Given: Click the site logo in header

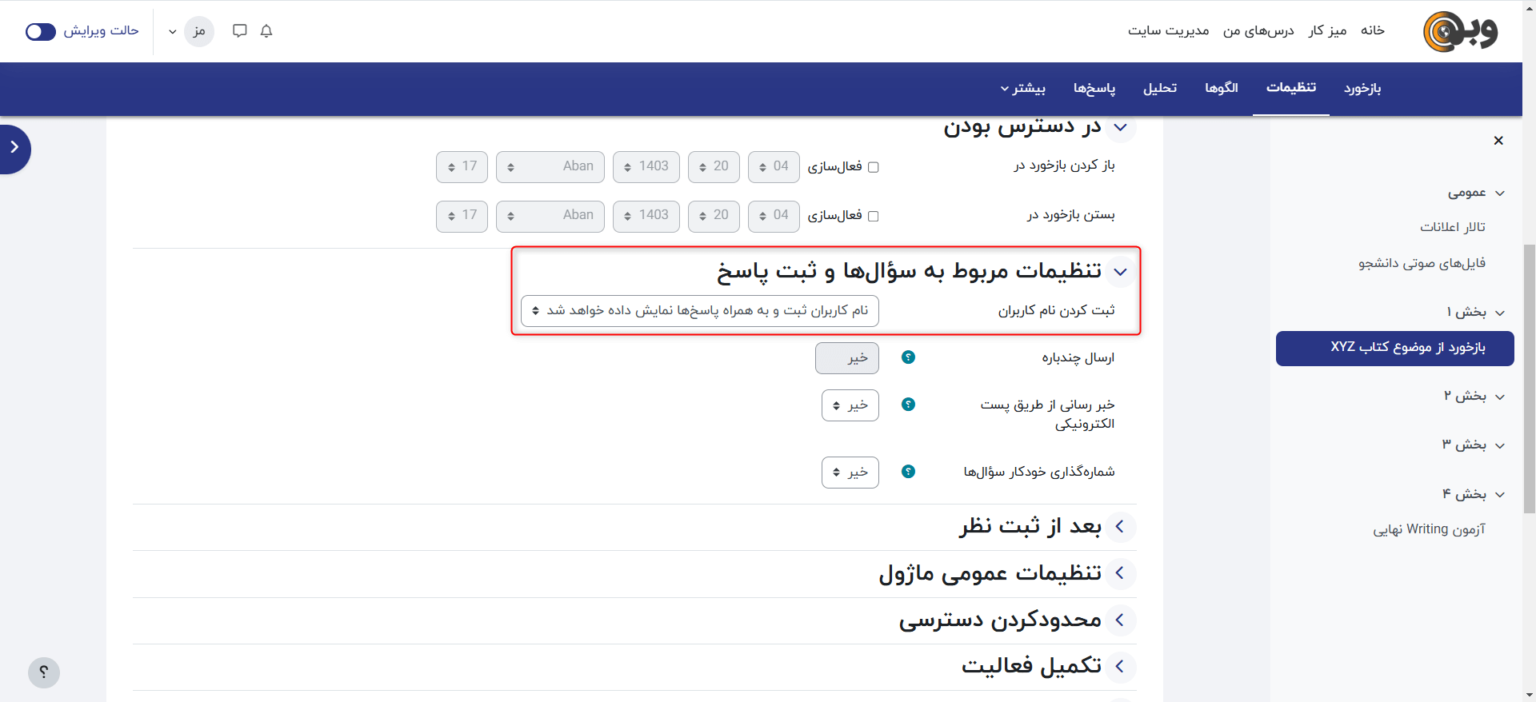Looking at the screenshot, I should [1460, 31].
